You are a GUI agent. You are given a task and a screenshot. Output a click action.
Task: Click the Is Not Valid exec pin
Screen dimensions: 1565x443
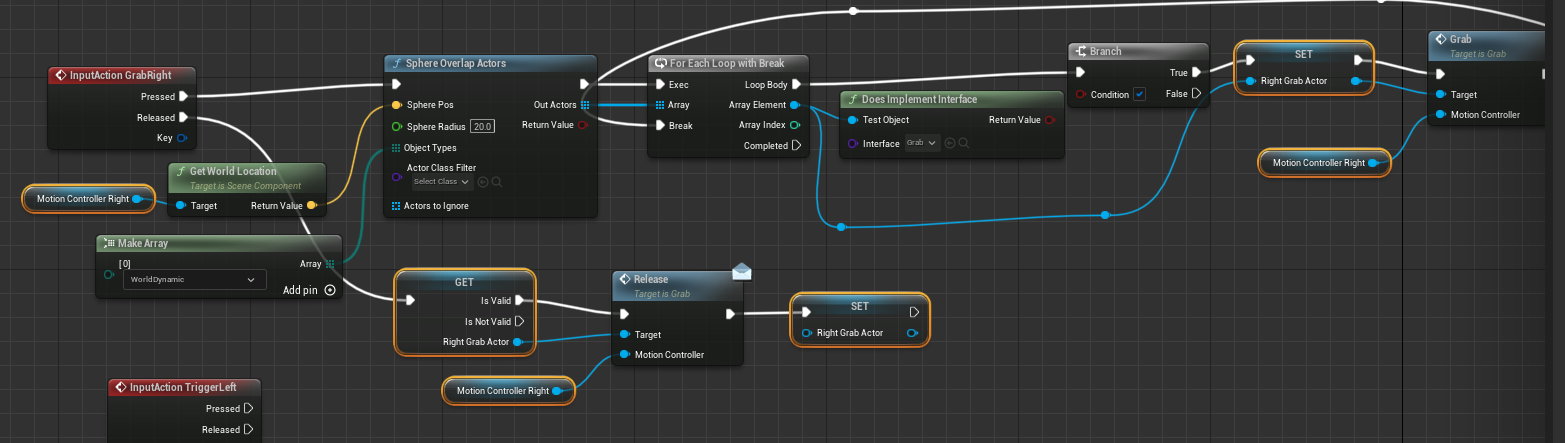(x=519, y=321)
